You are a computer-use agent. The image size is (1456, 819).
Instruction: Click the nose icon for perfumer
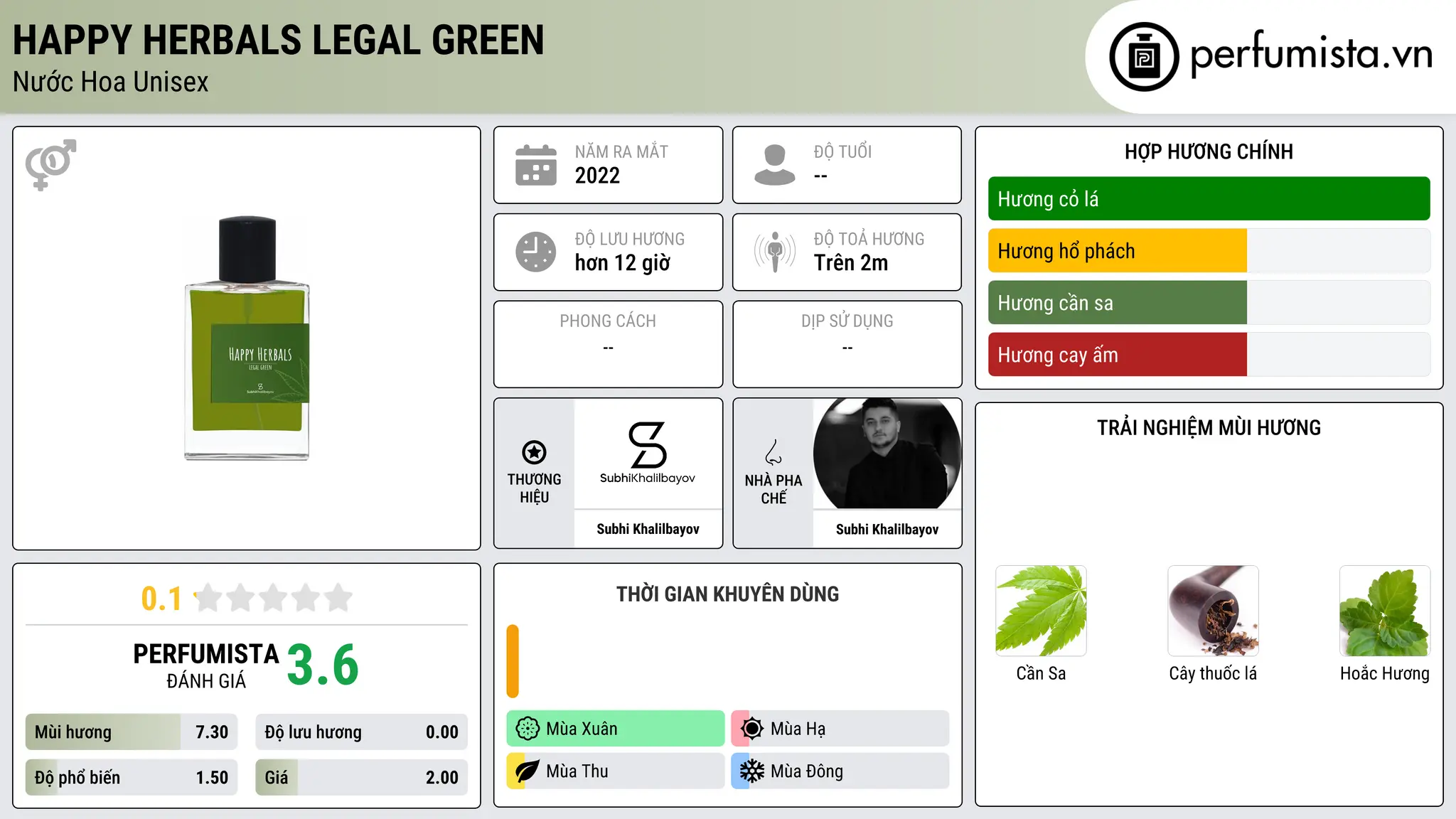coord(773,452)
